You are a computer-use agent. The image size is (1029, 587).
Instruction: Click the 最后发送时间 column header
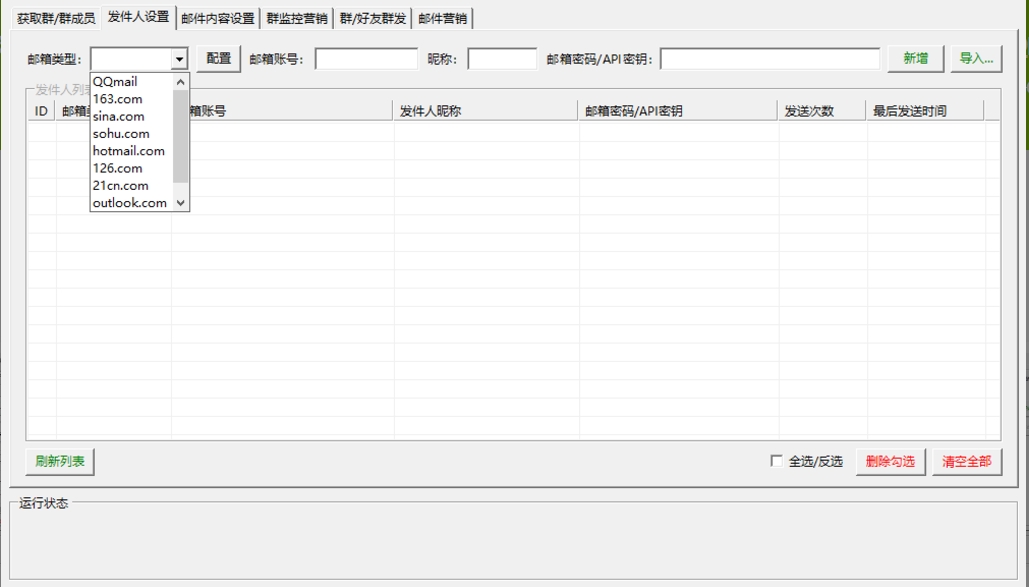tap(925, 111)
